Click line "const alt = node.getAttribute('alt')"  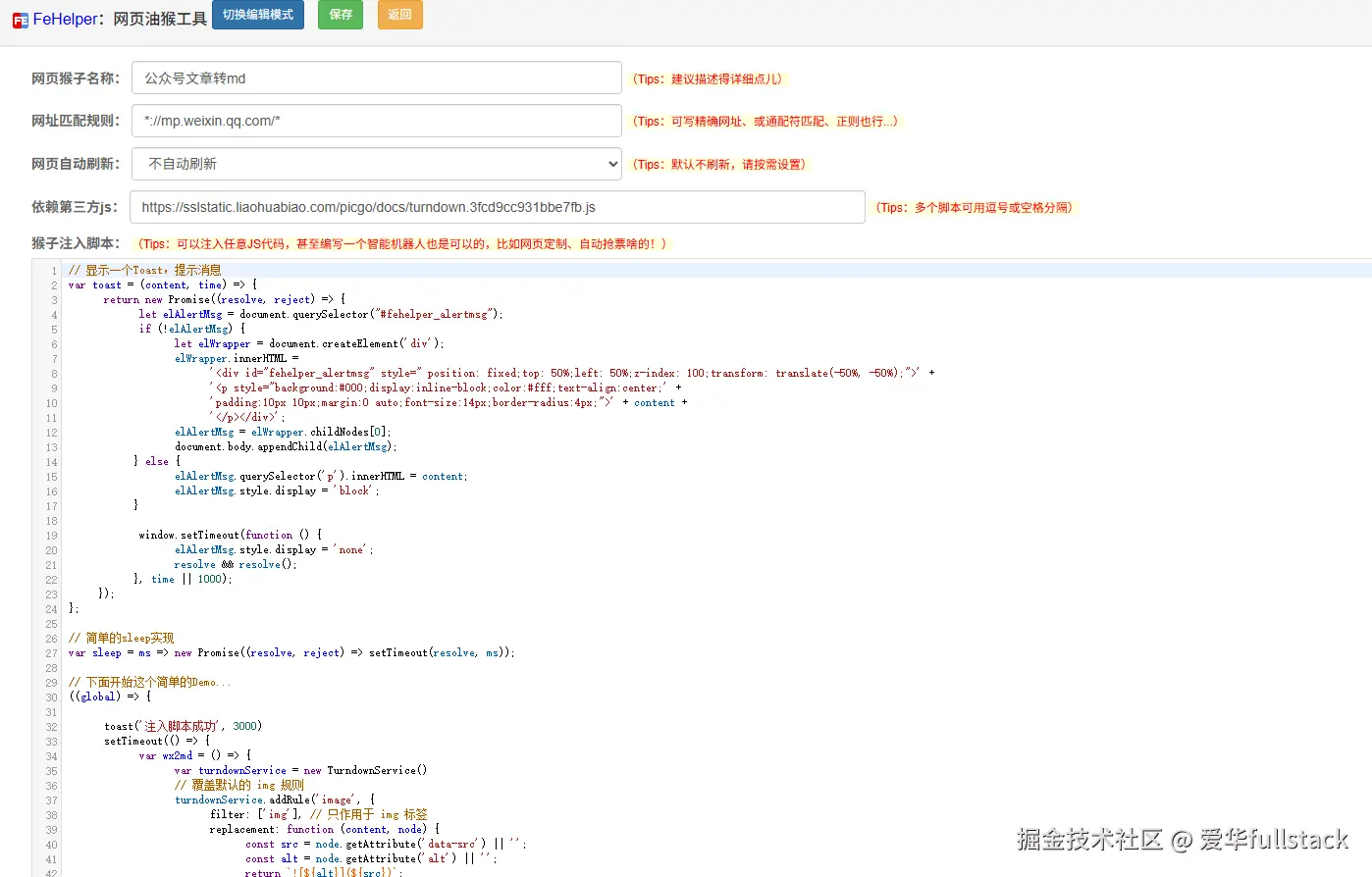(x=372, y=858)
